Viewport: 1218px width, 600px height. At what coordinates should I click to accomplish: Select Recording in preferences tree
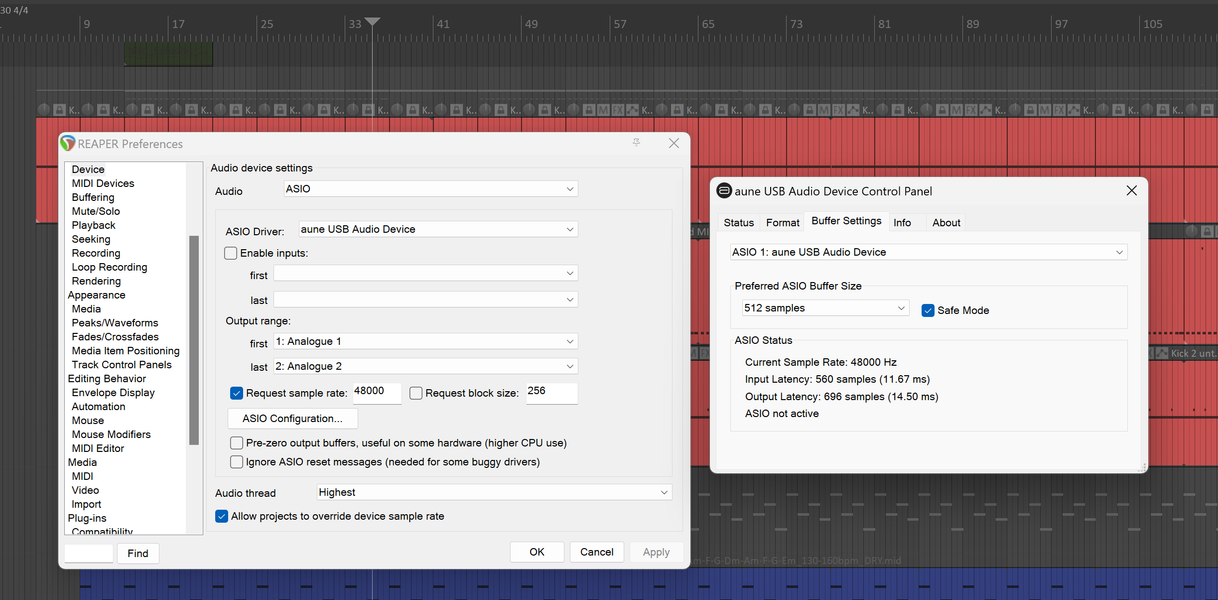click(96, 254)
